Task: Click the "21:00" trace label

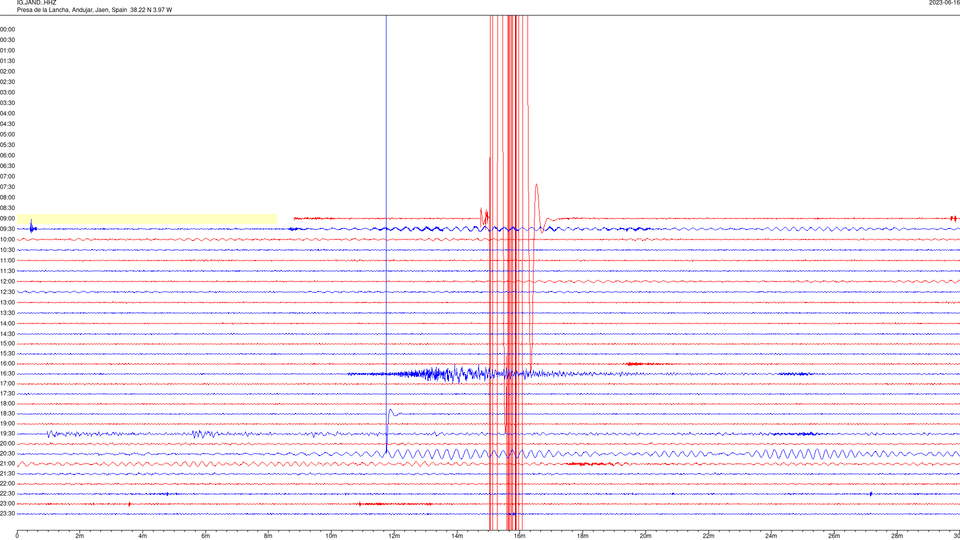Action: click(x=7, y=463)
